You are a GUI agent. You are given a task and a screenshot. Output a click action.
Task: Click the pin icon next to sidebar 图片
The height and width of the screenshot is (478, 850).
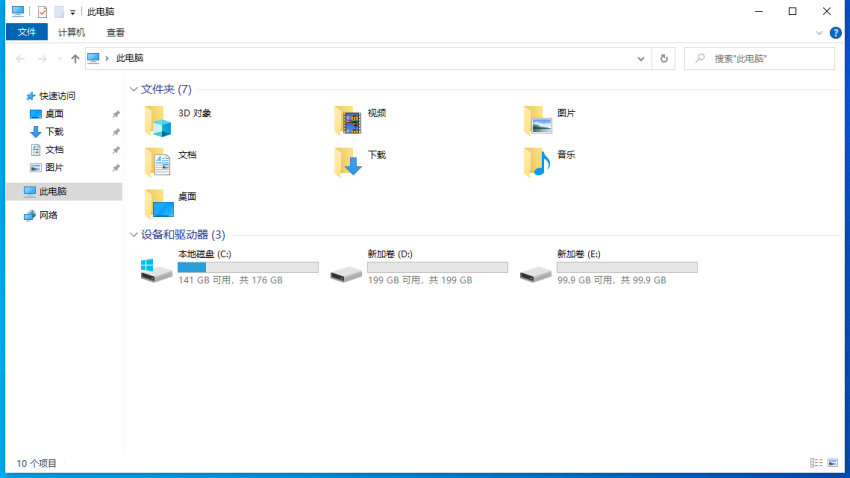[116, 167]
